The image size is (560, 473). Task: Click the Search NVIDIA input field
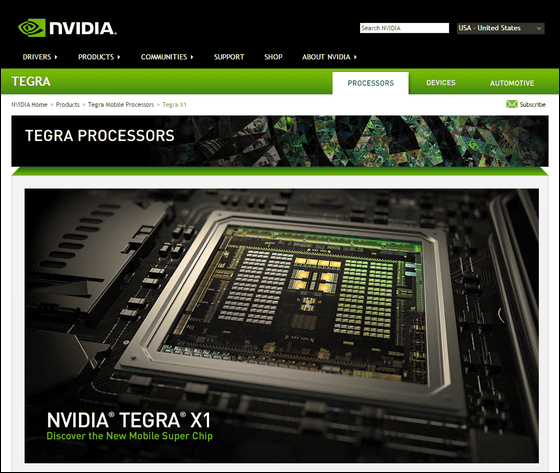click(404, 28)
